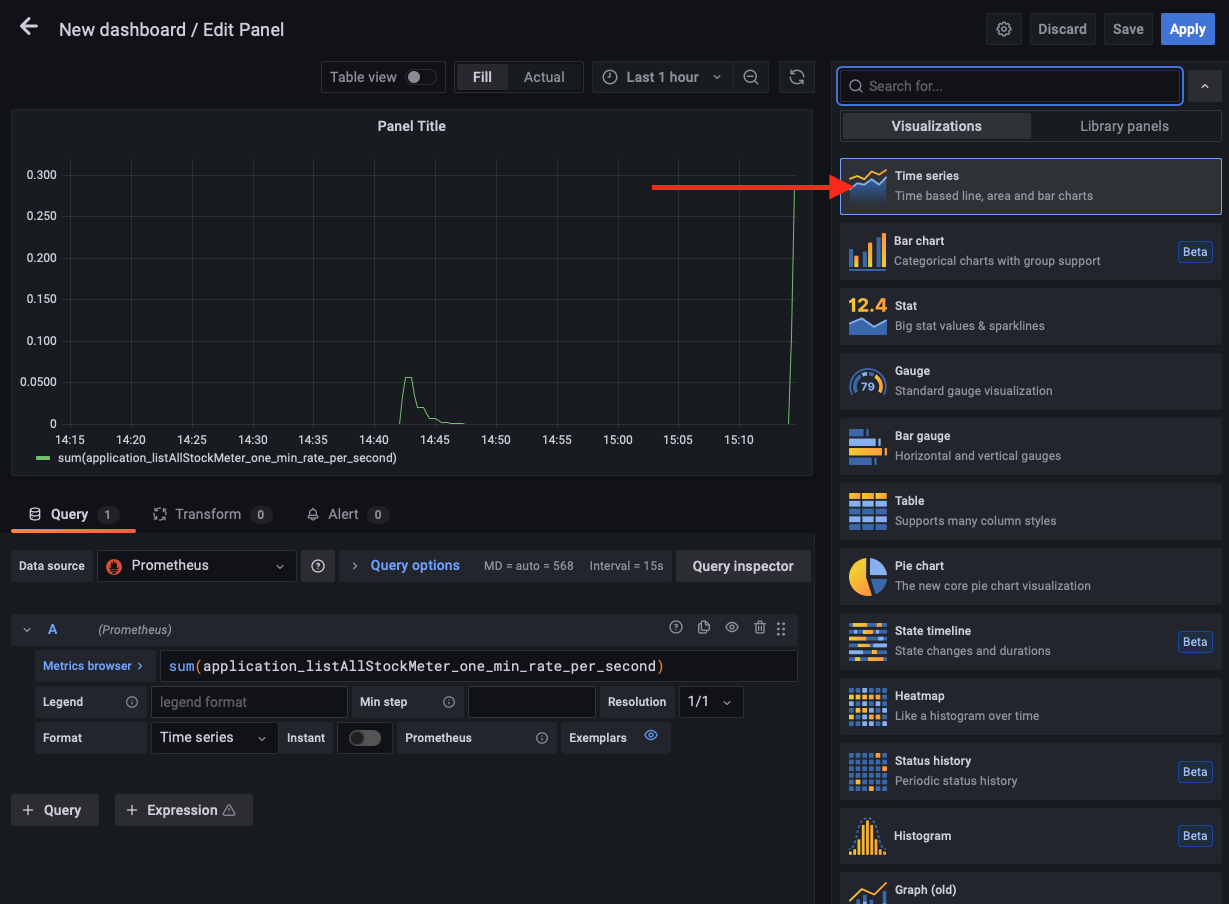Open the Last 1 hour time picker
This screenshot has height=904, width=1229.
(662, 77)
